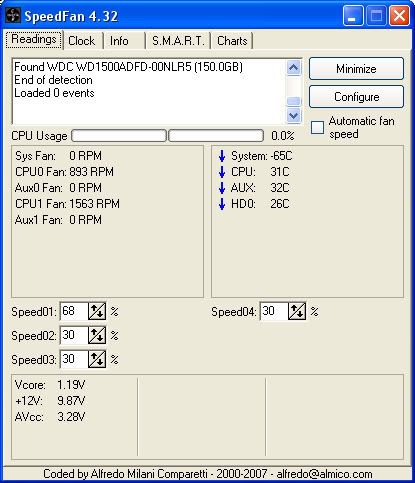Click the log scrollbar up arrow
The image size is (415, 483).
[x=293, y=68]
